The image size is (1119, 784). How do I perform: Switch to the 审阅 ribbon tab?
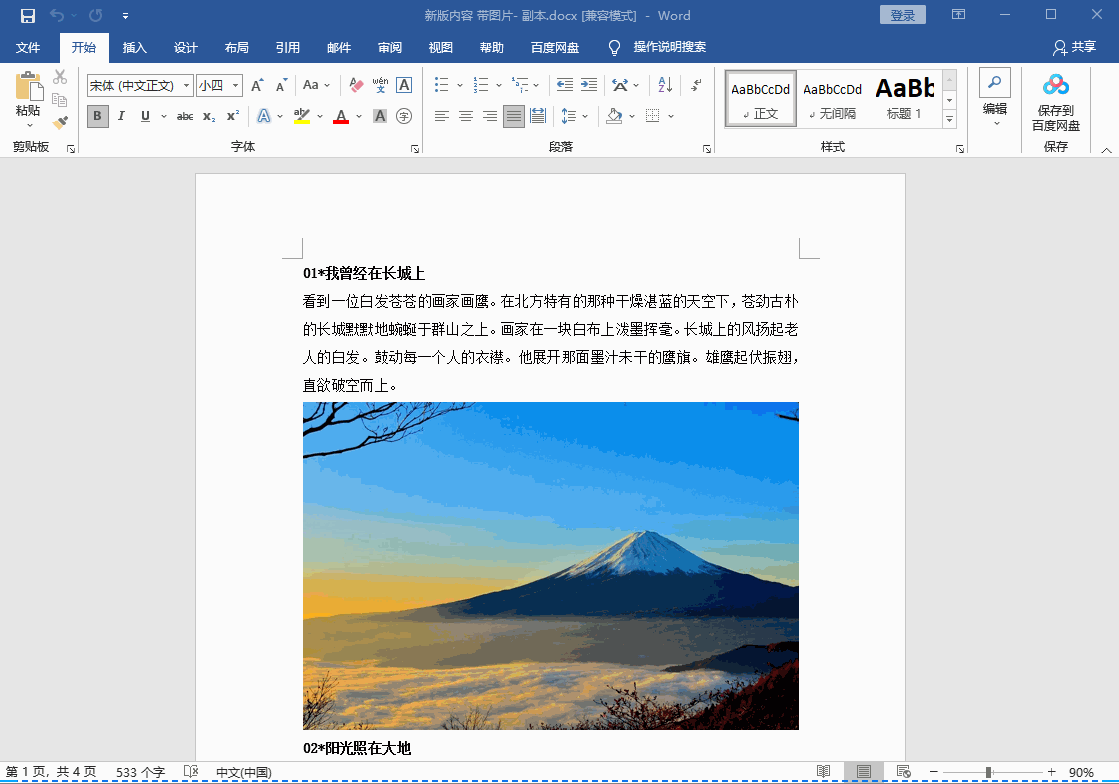[x=389, y=47]
